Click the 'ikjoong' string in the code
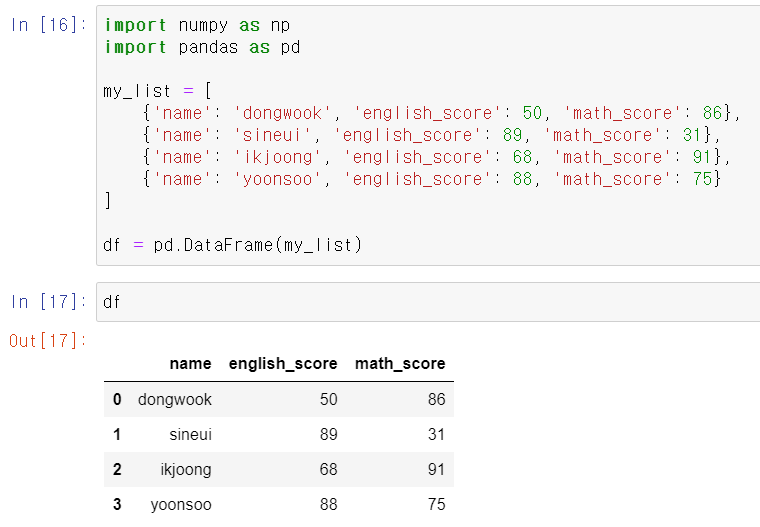The width and height of the screenshot is (760, 527). pyautogui.click(x=278, y=157)
